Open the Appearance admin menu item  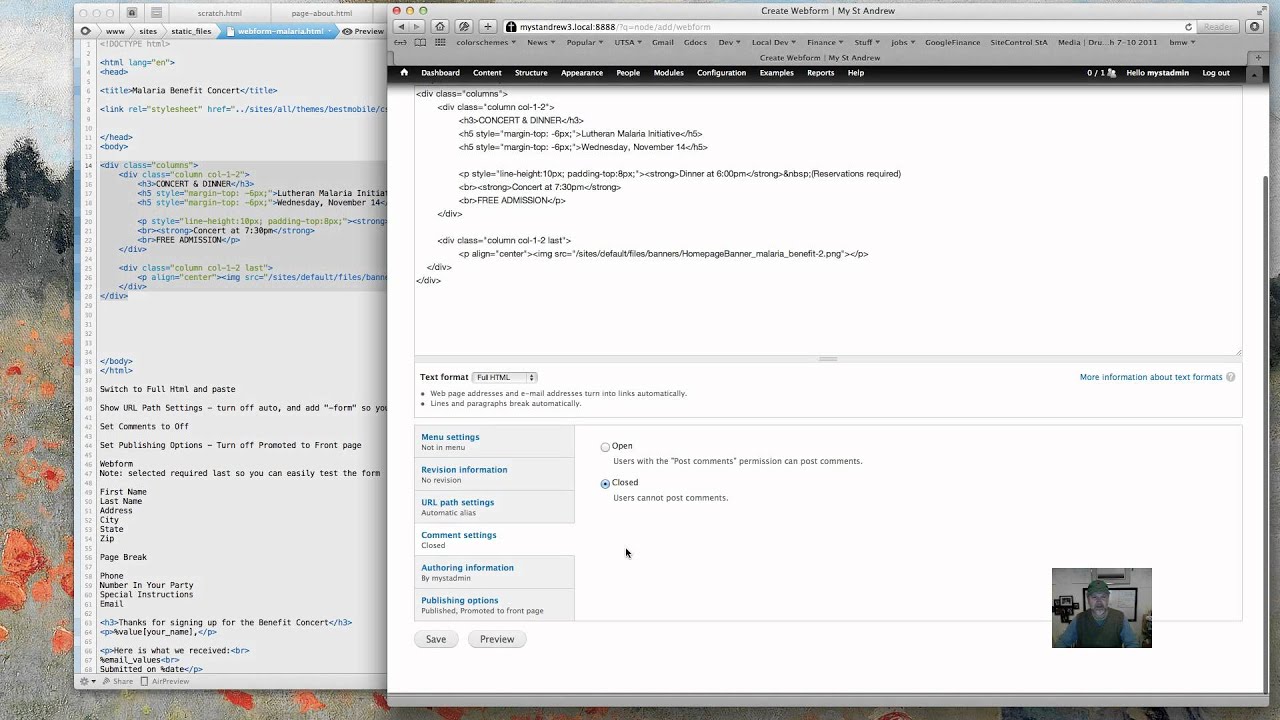click(582, 73)
